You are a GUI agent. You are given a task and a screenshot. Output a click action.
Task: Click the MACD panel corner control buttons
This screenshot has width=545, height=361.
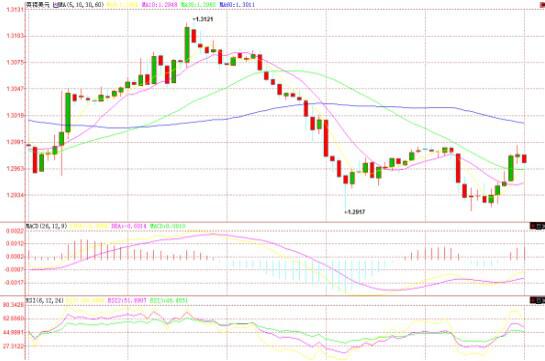(537, 226)
